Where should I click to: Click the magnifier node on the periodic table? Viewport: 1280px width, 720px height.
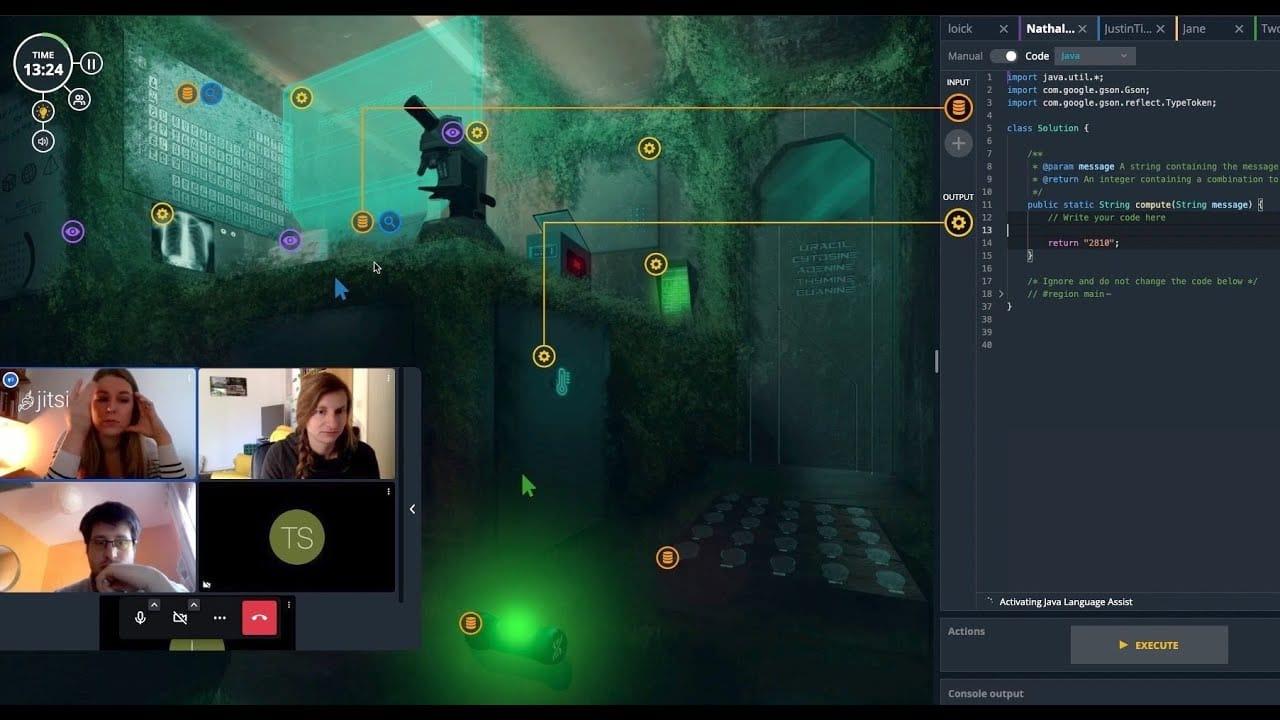pyautogui.click(x=212, y=94)
